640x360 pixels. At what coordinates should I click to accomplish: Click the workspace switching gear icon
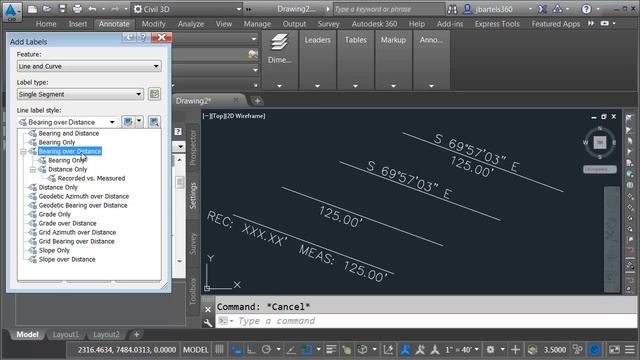click(x=491, y=350)
